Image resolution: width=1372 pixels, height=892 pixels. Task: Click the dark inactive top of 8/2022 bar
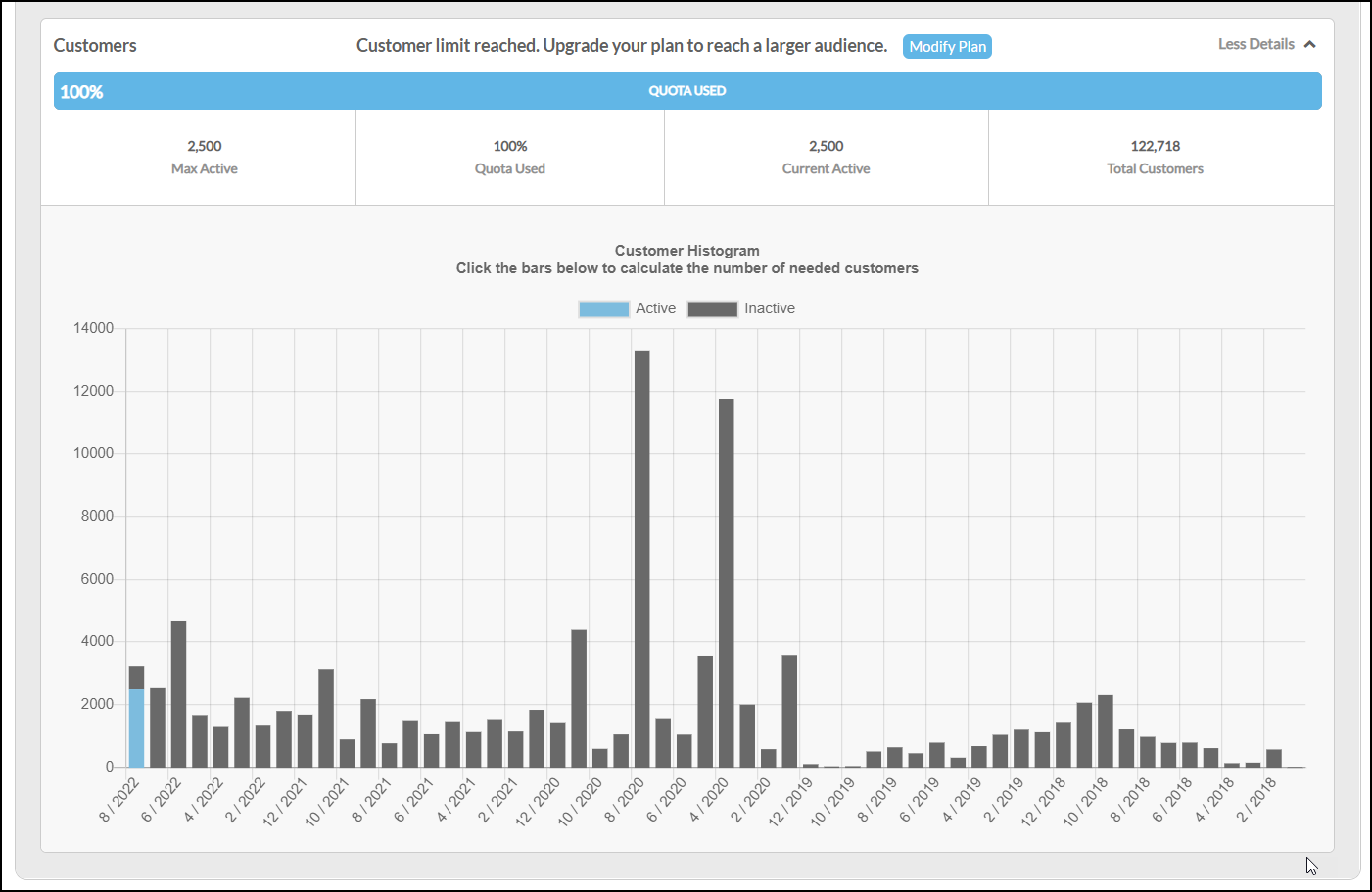(137, 678)
